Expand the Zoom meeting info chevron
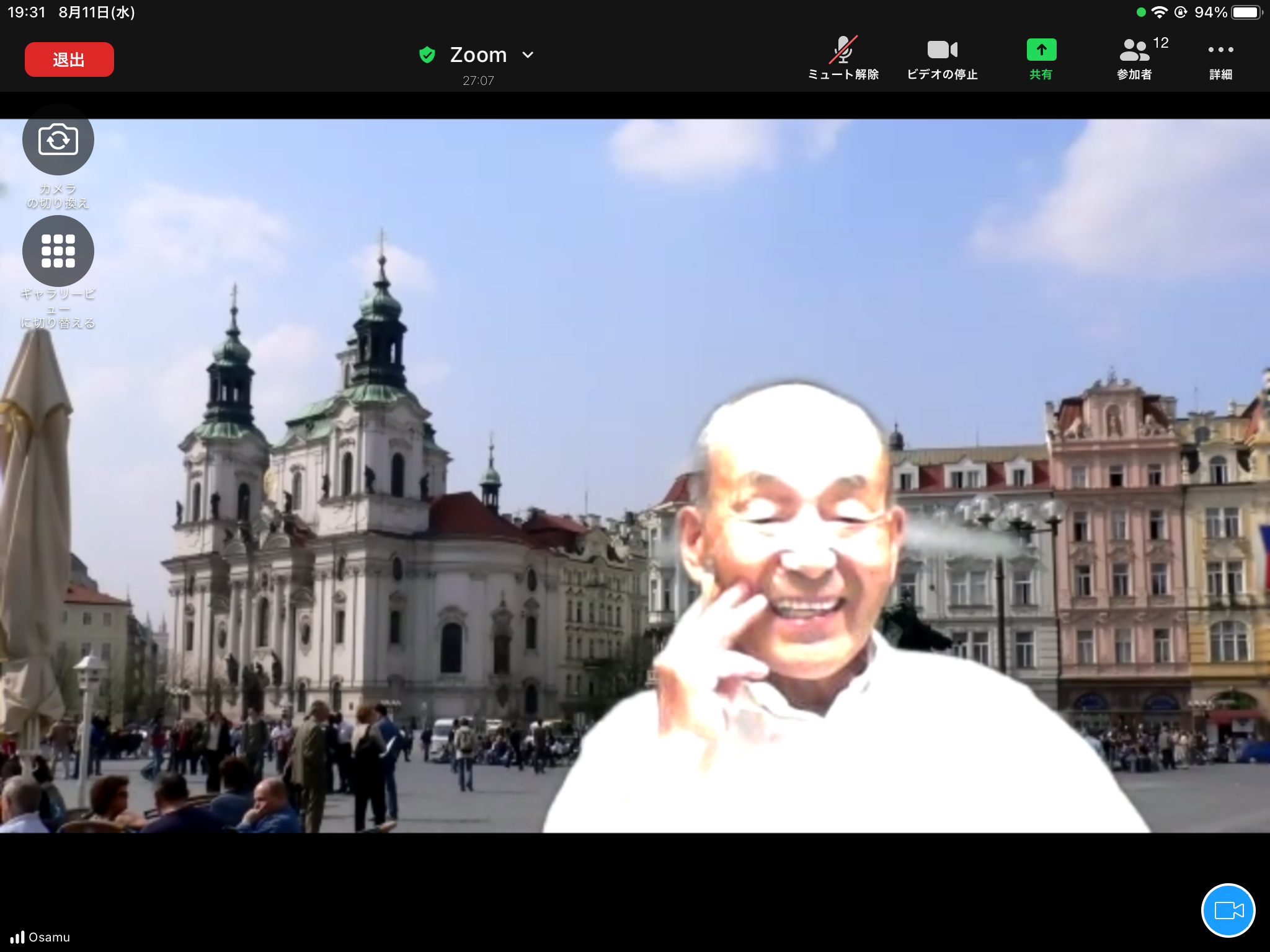1270x952 pixels. click(x=528, y=55)
